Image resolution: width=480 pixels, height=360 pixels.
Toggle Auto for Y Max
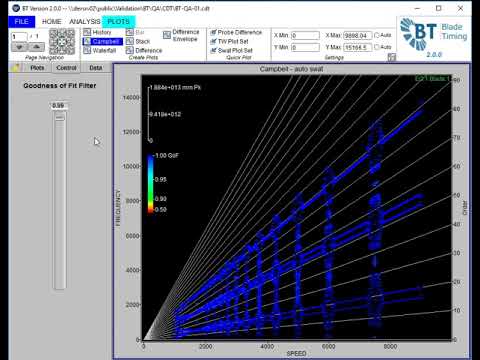[x=377, y=47]
